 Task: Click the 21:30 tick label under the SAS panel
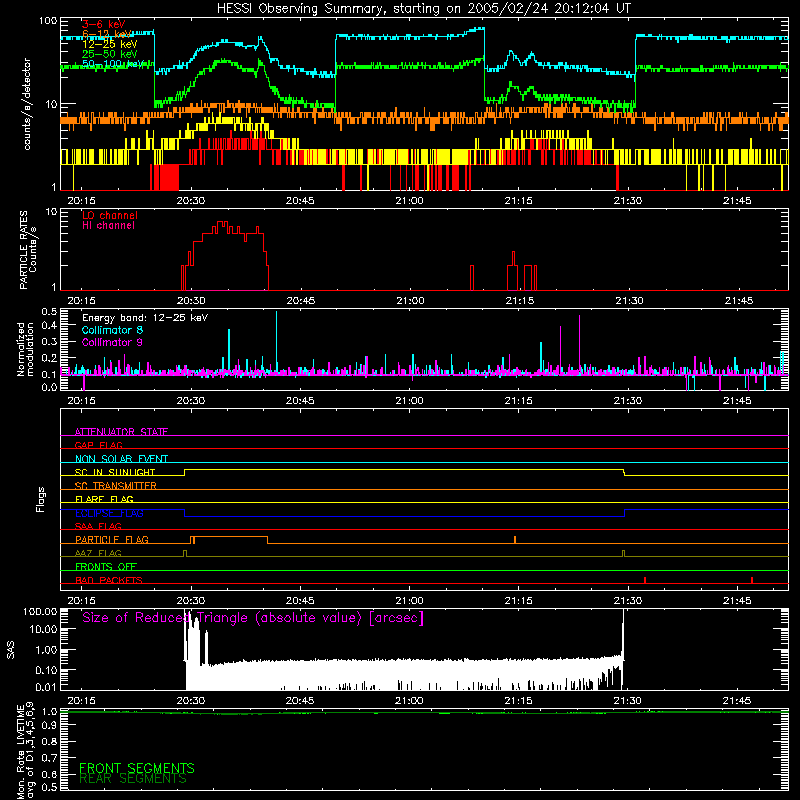tap(628, 701)
